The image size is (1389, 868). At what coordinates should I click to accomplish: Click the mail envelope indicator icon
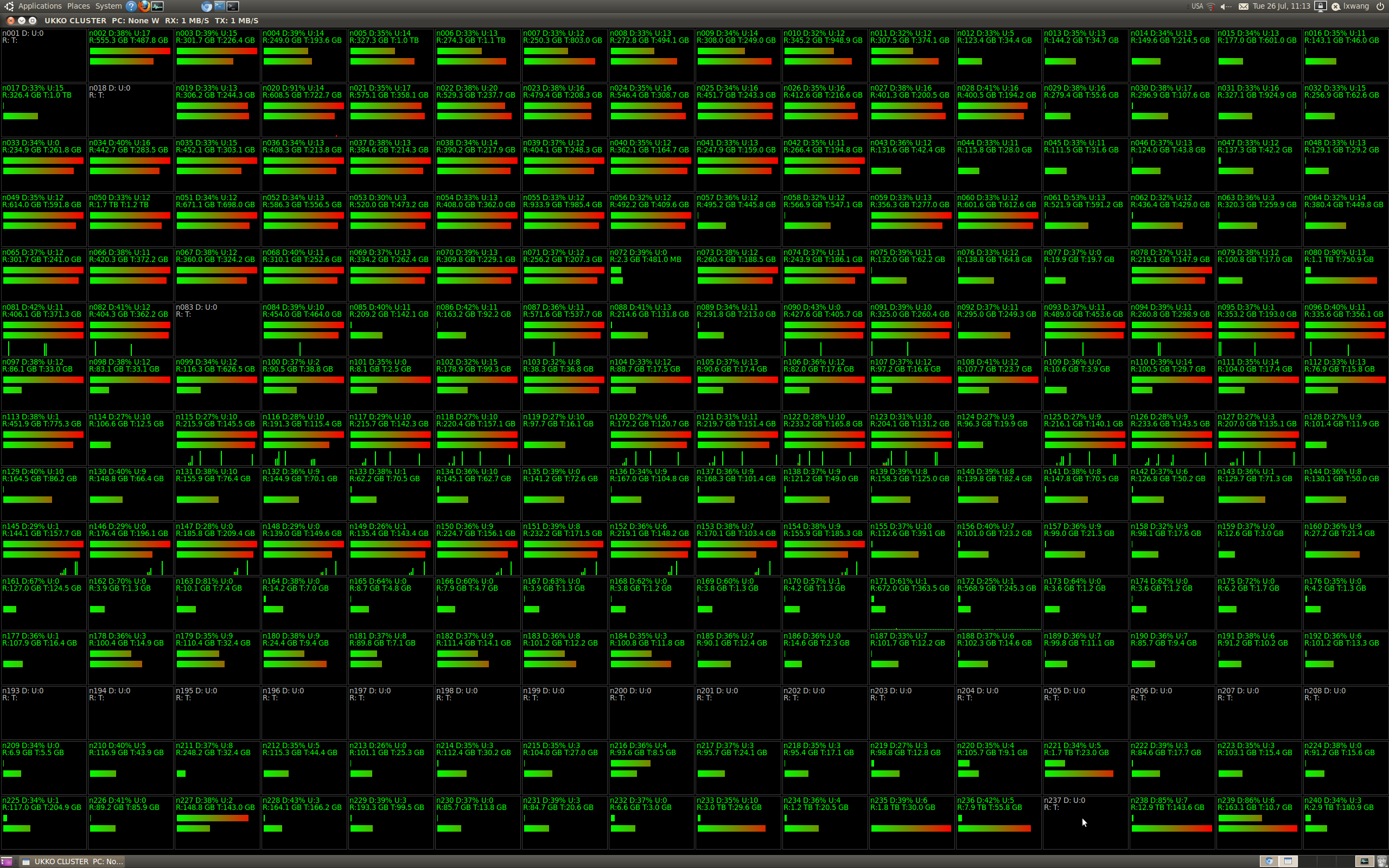click(x=1243, y=7)
